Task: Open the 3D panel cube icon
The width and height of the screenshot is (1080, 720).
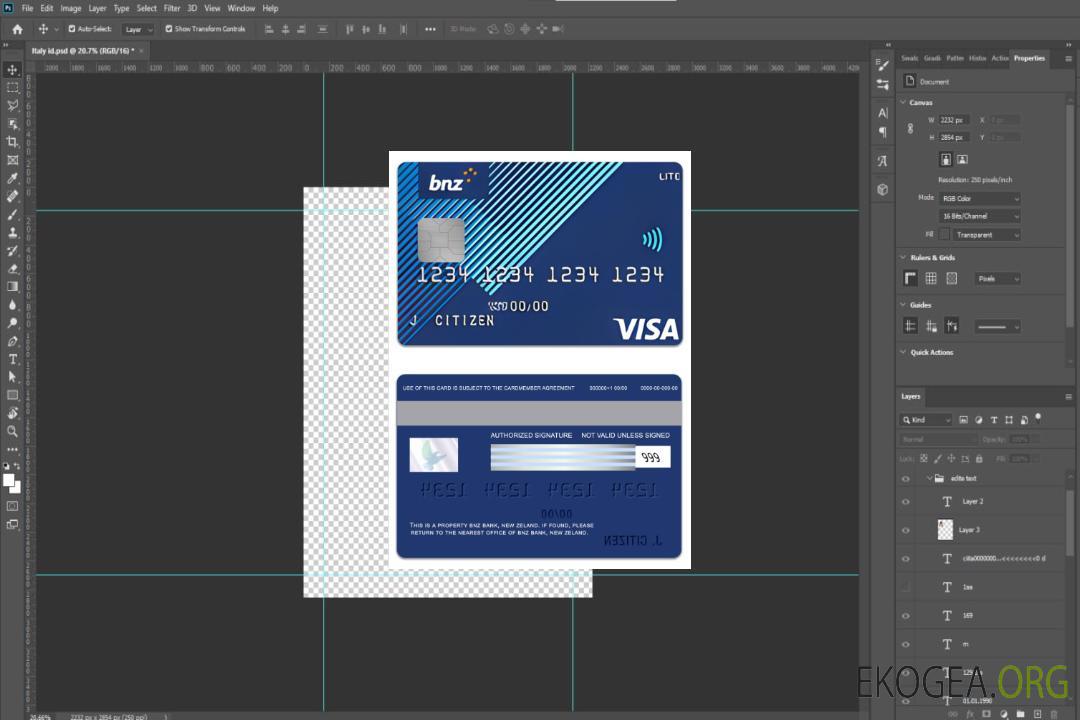Action: 882,189
